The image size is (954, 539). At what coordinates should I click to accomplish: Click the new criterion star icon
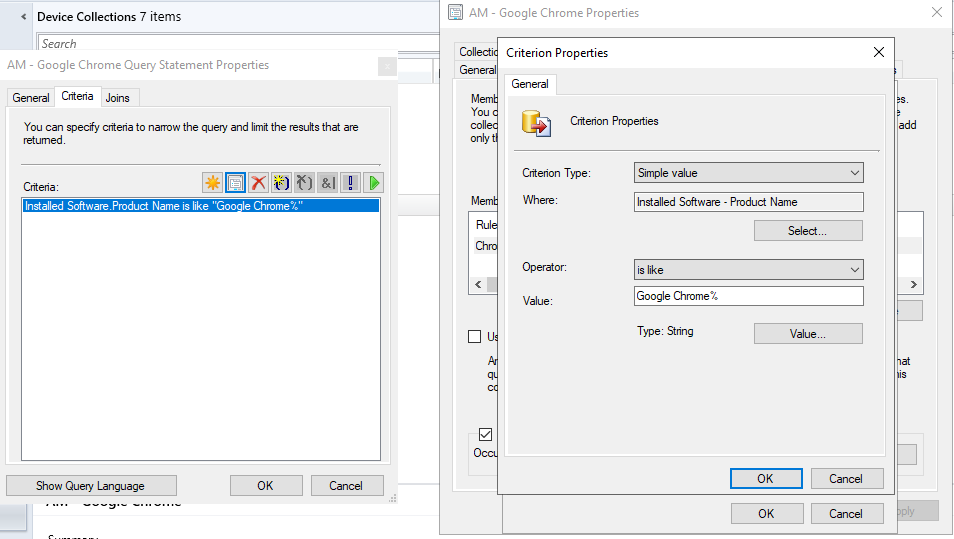click(x=212, y=183)
